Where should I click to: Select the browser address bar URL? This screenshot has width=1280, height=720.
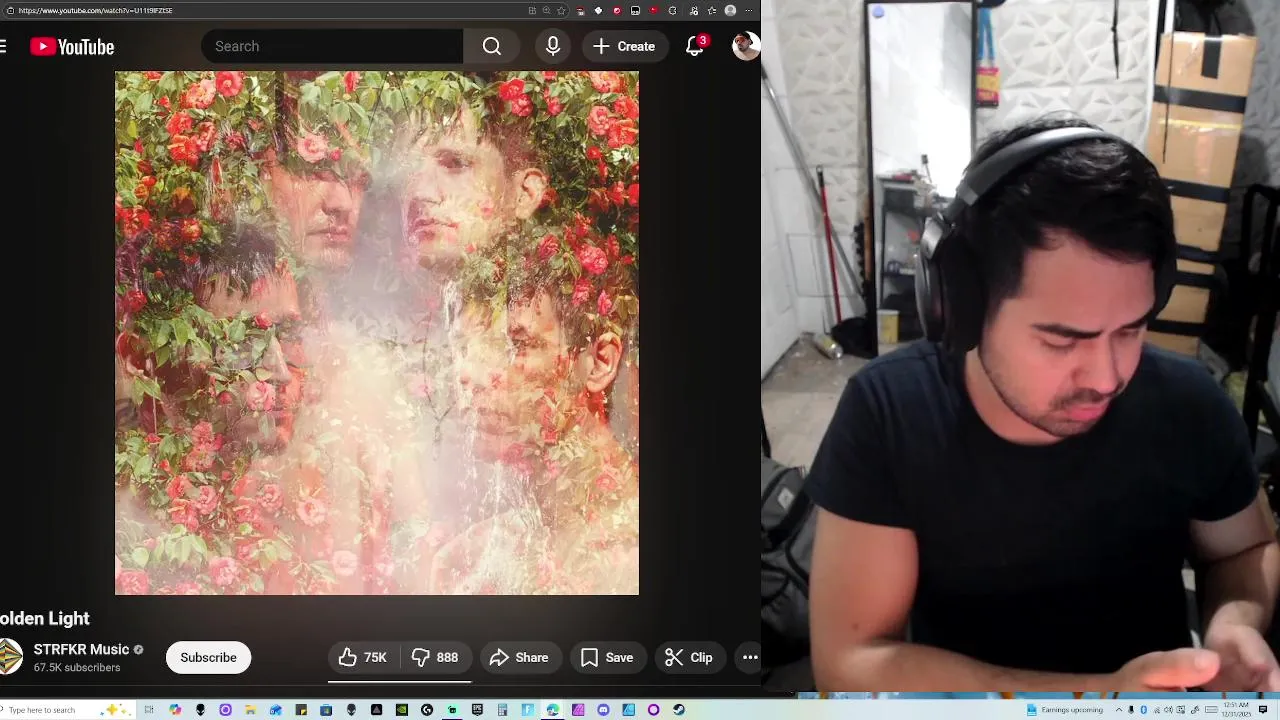coord(95,10)
